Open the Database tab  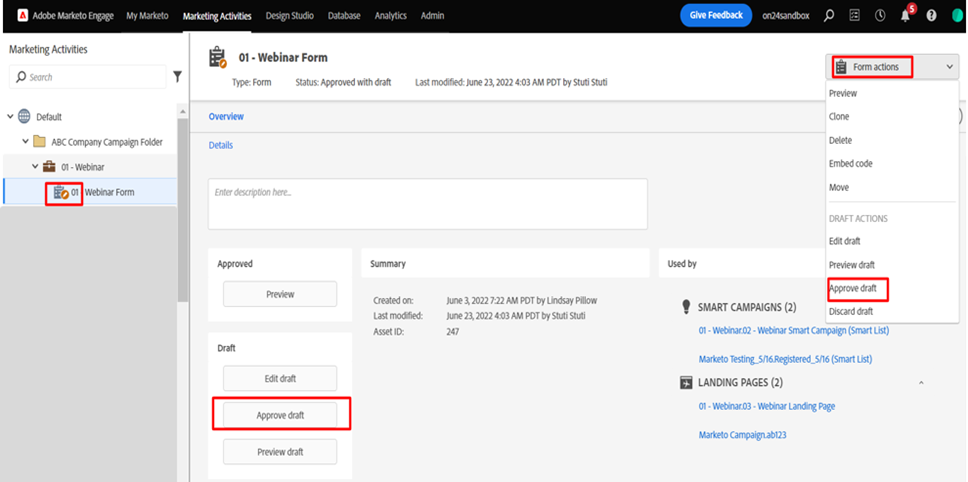344,16
